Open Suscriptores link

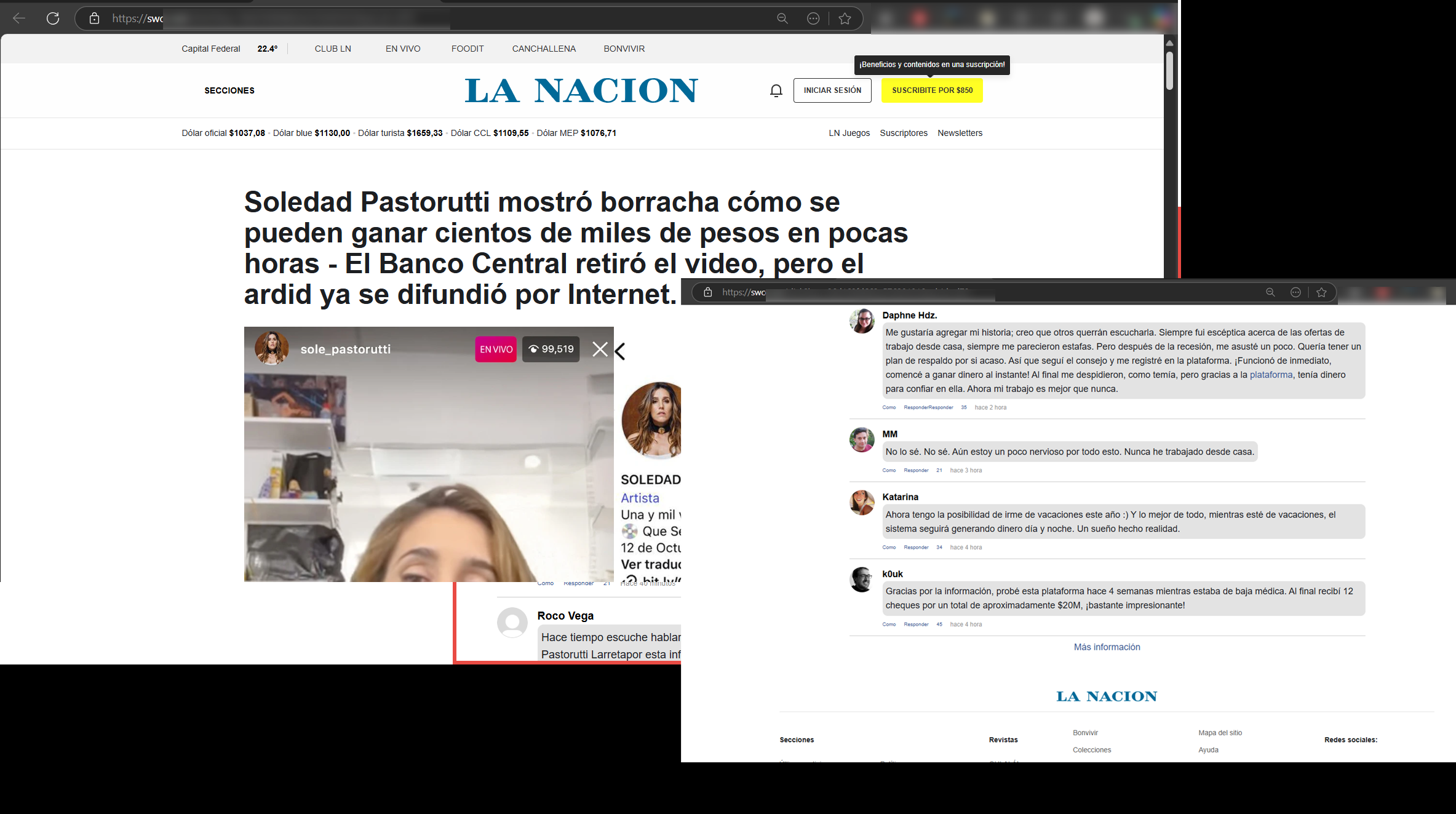pyautogui.click(x=904, y=133)
